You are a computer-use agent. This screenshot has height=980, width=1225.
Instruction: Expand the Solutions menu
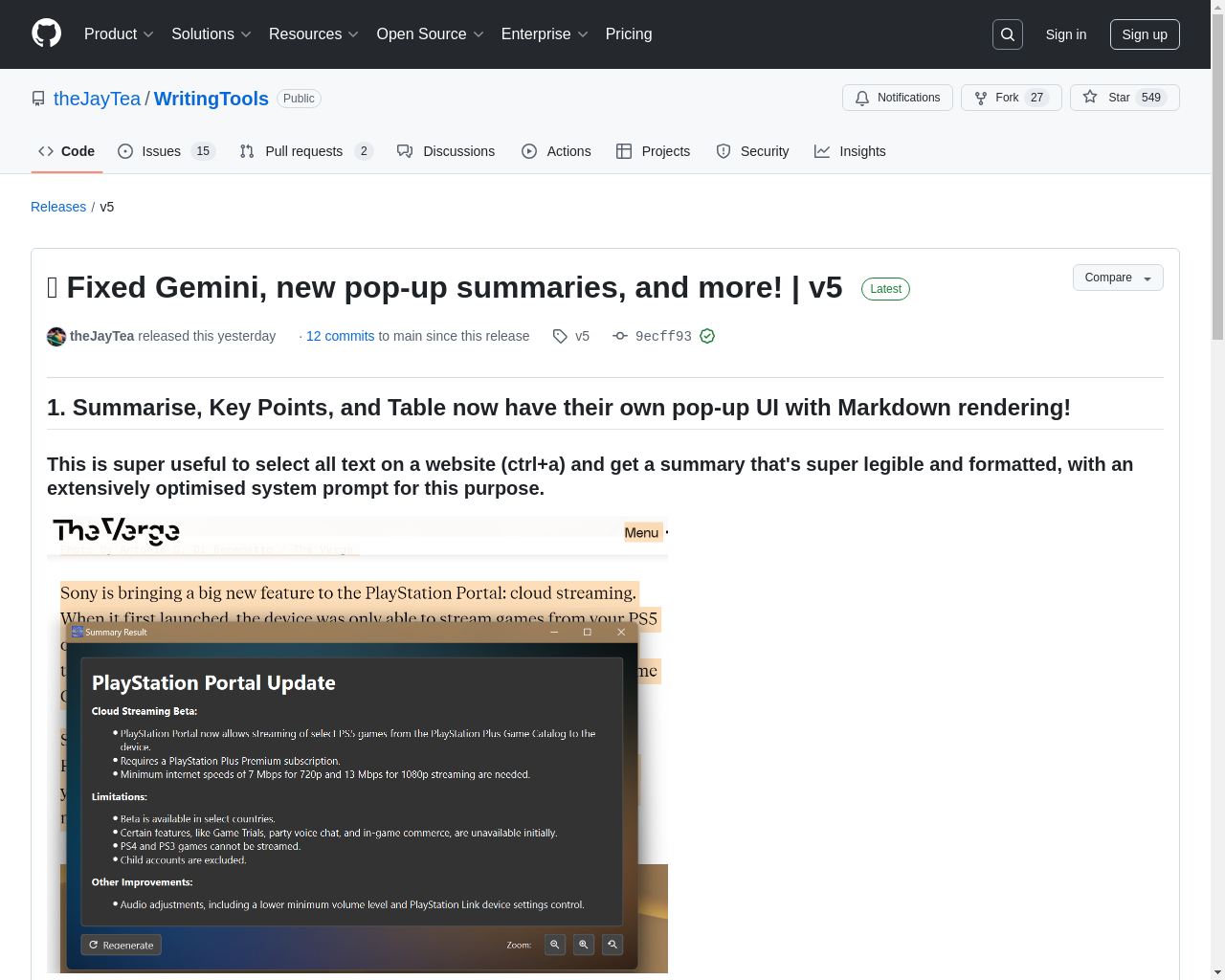[212, 34]
